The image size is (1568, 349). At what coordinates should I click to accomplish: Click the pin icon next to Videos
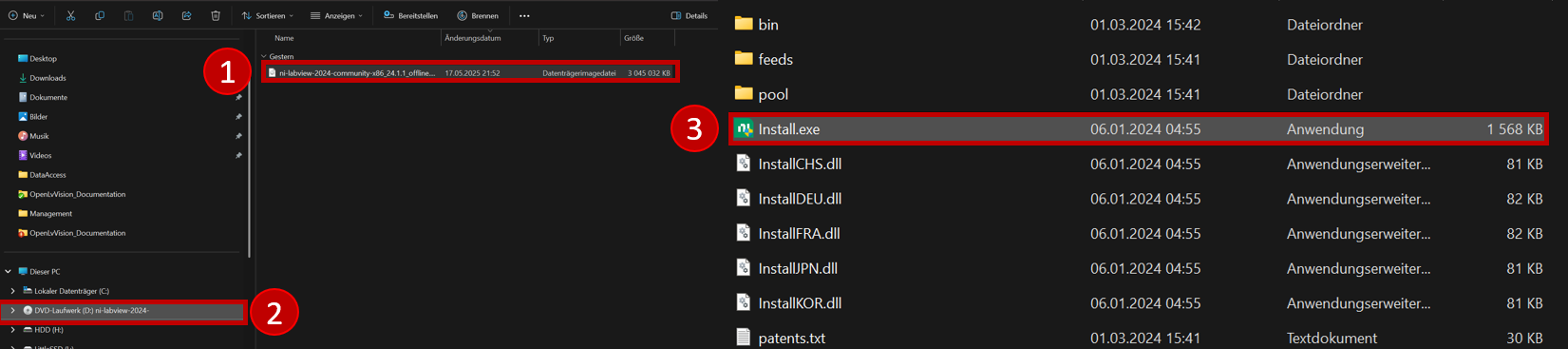click(238, 155)
